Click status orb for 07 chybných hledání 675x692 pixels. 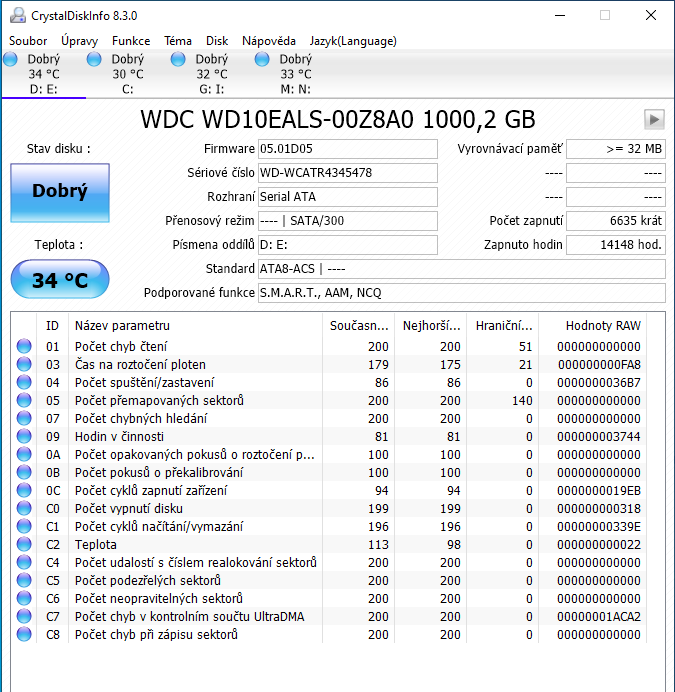point(24,418)
